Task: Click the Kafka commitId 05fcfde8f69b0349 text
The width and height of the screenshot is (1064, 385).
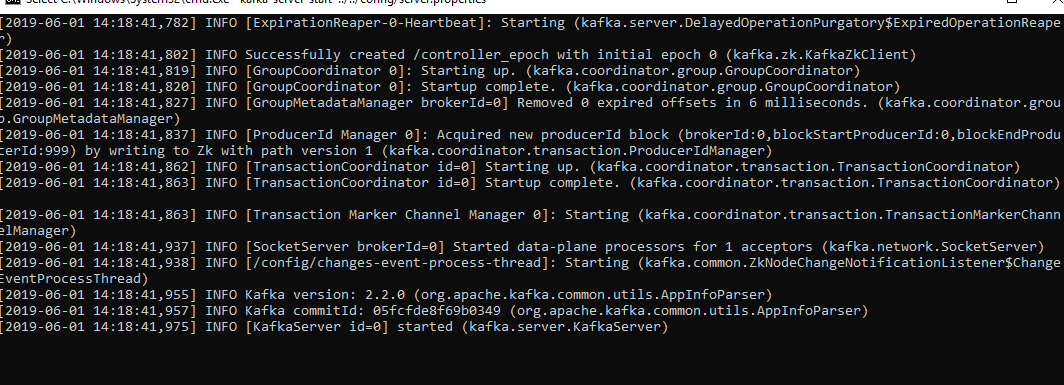Action: click(x=374, y=311)
